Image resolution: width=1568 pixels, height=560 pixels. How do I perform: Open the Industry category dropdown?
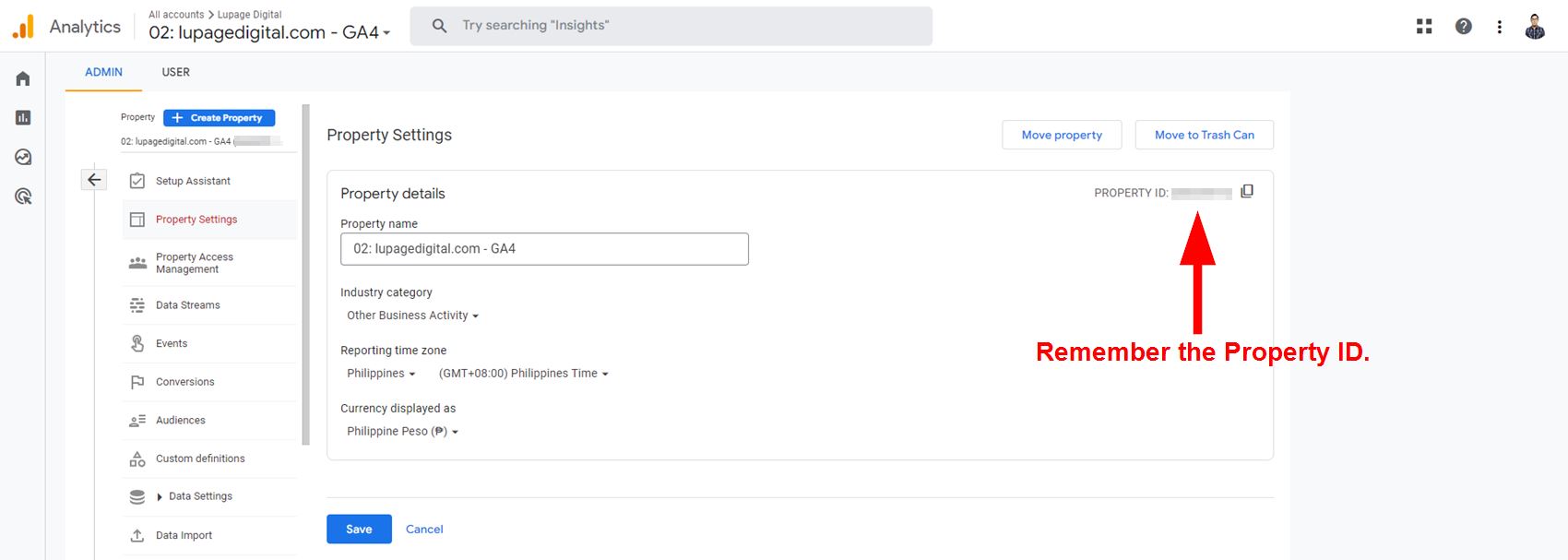(412, 316)
